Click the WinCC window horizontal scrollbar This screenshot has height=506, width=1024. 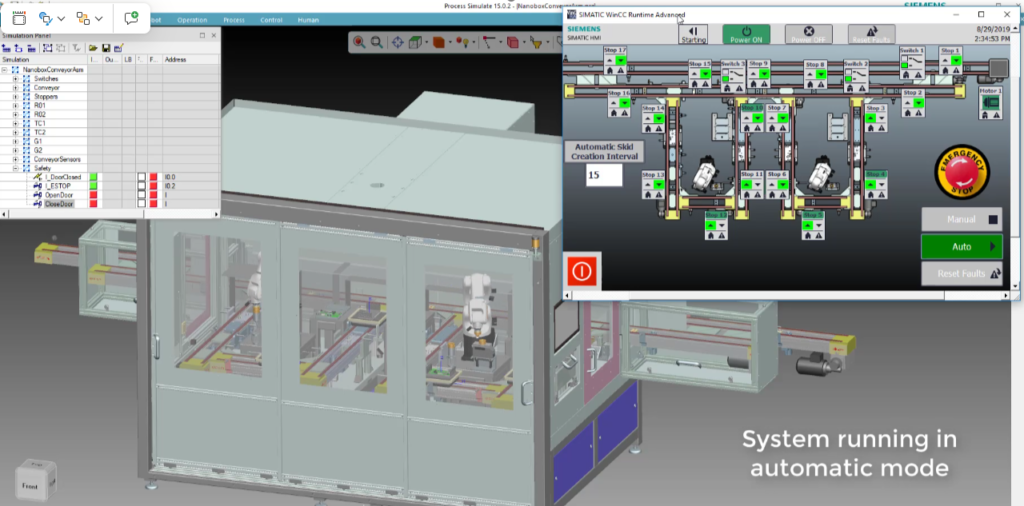tap(787, 296)
